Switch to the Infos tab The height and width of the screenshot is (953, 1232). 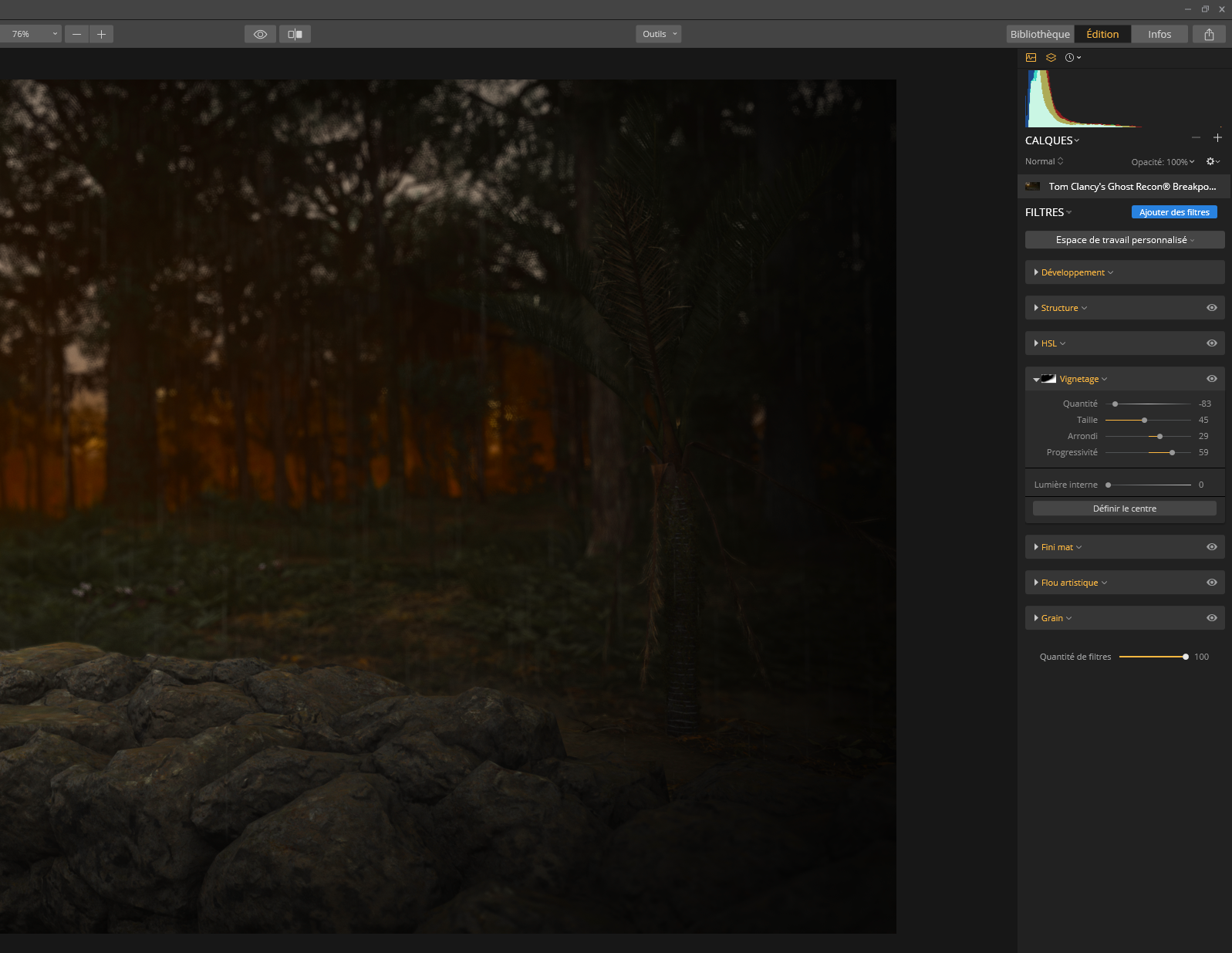(1159, 34)
